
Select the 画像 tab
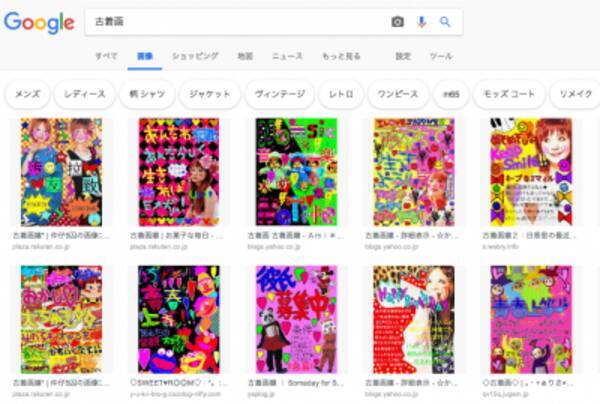pyautogui.click(x=145, y=56)
